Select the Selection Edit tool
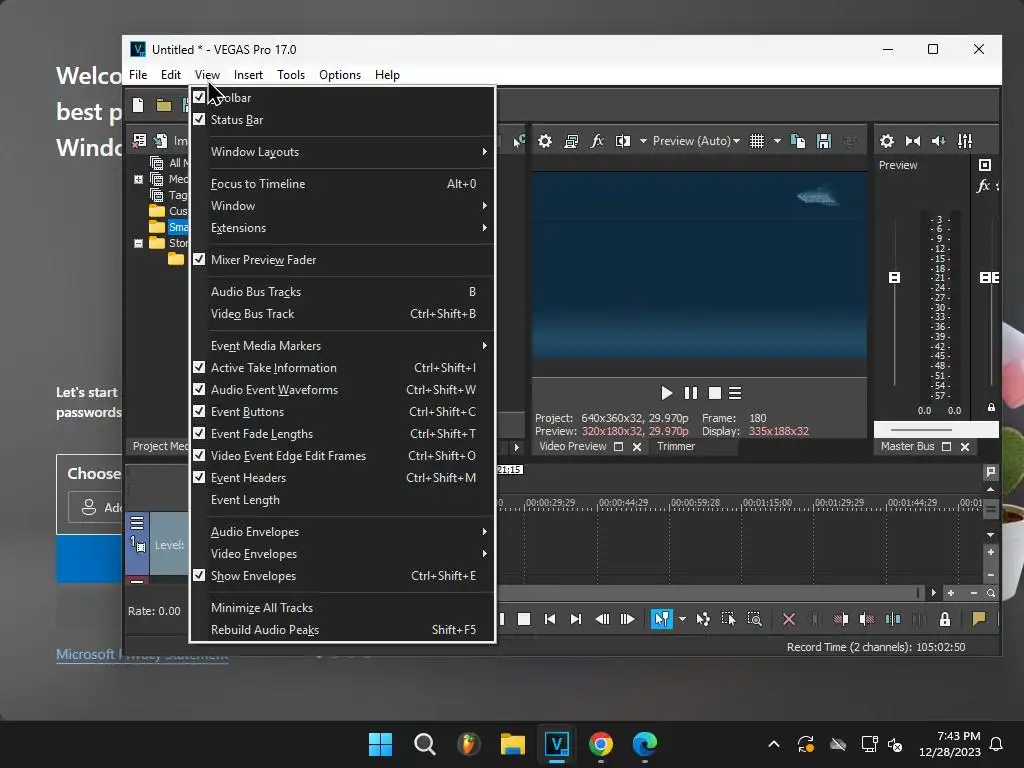The image size is (1024, 768). tap(729, 619)
